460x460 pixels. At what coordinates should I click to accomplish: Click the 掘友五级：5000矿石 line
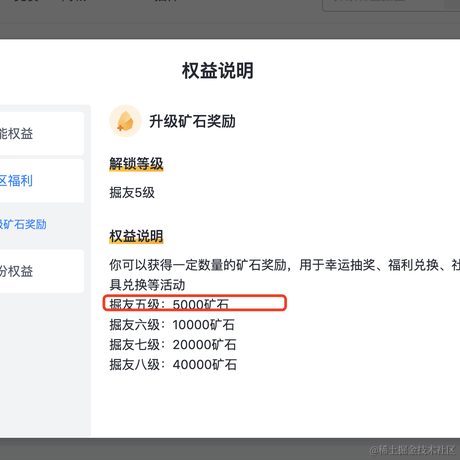click(x=169, y=304)
